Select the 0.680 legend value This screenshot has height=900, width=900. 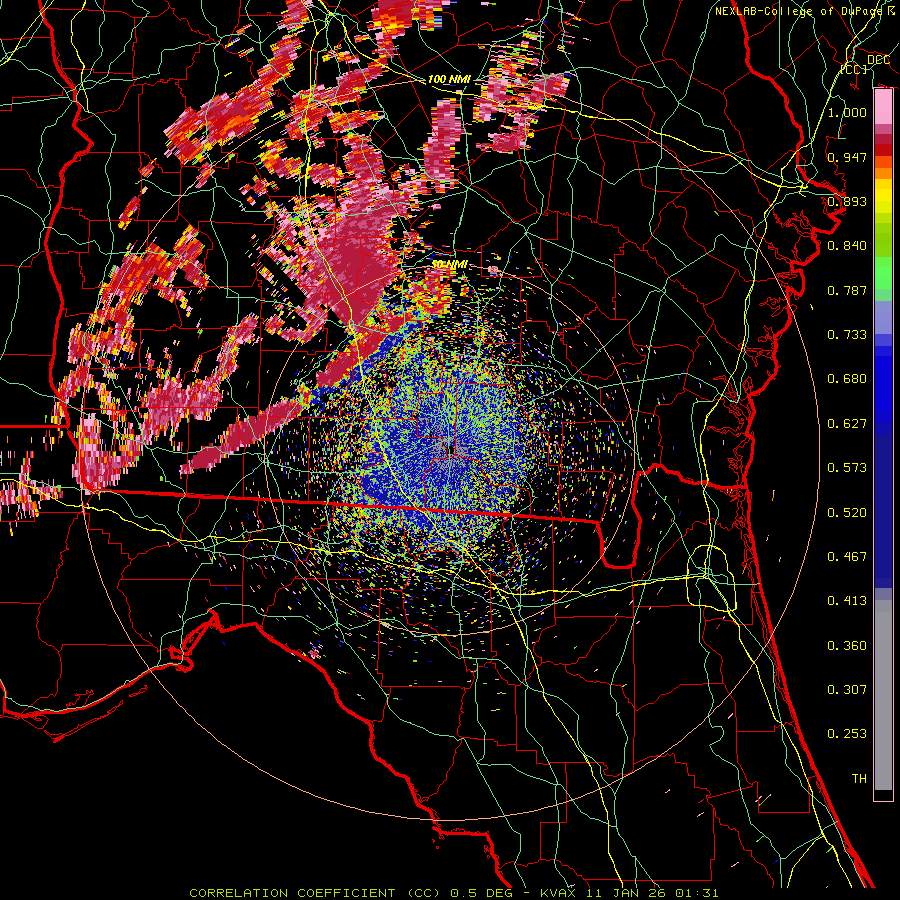pyautogui.click(x=847, y=379)
